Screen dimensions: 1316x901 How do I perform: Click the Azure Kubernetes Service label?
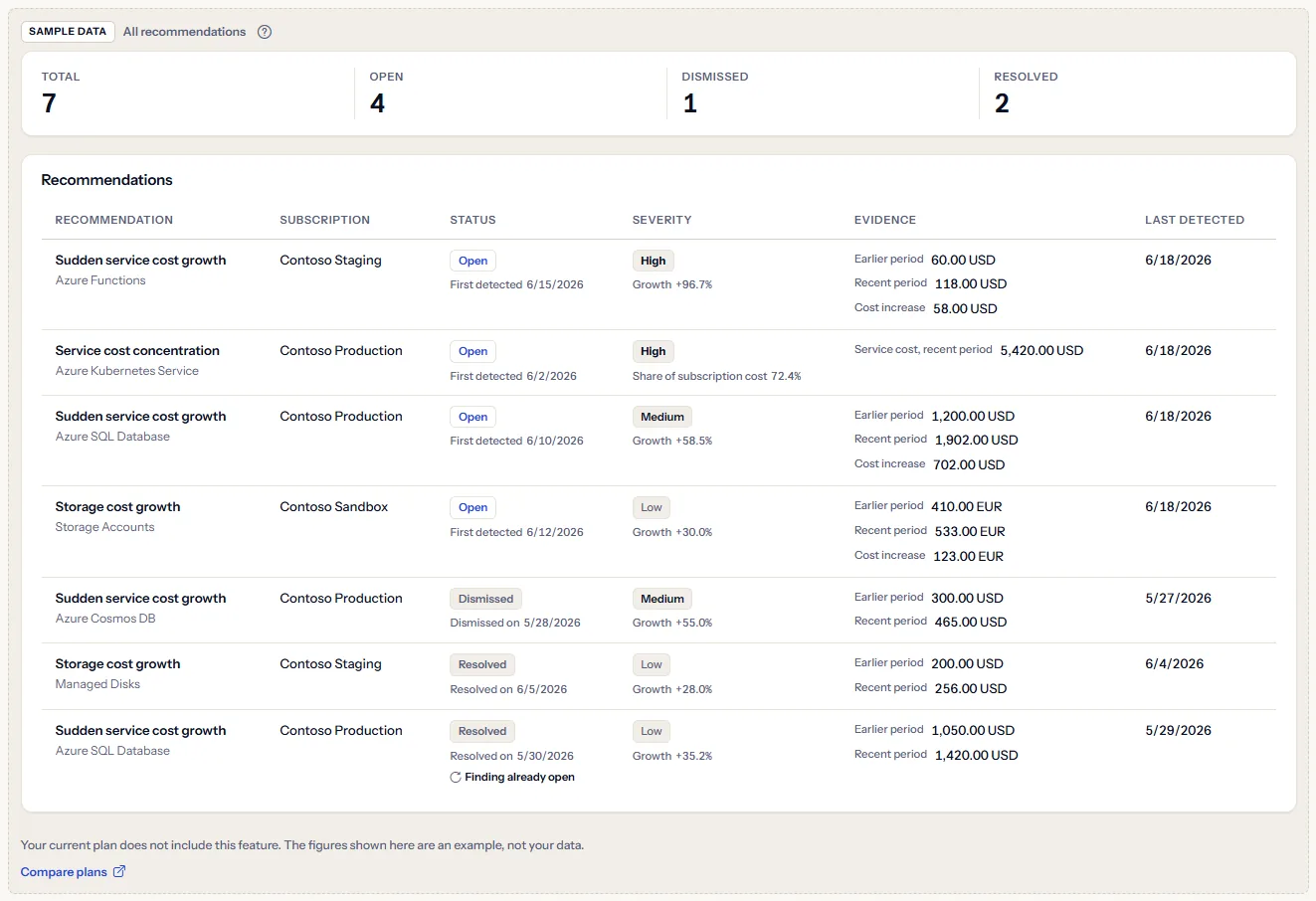(127, 371)
